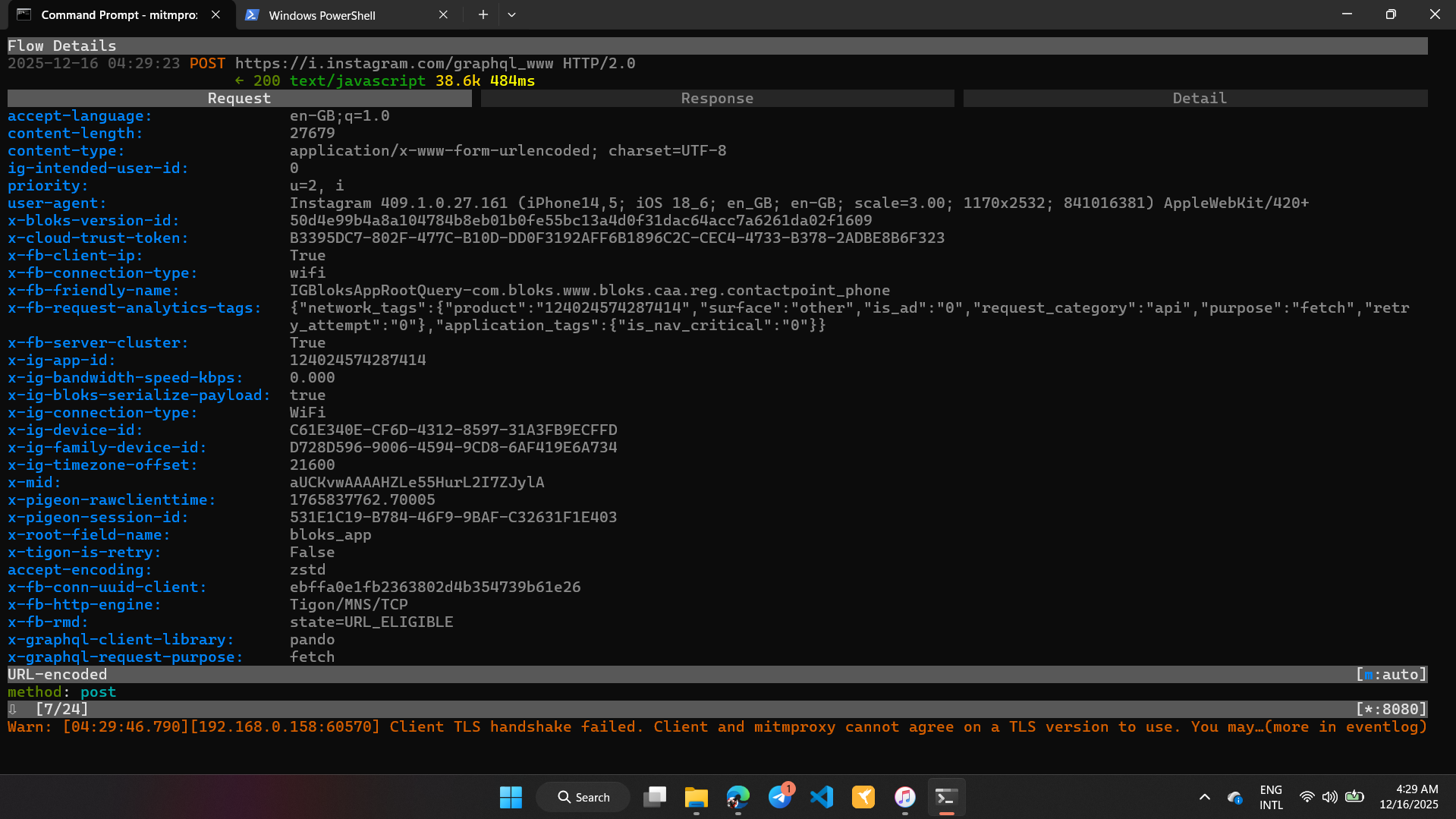Click ENG INTL language indicator
The image size is (1456, 819).
tap(1271, 797)
